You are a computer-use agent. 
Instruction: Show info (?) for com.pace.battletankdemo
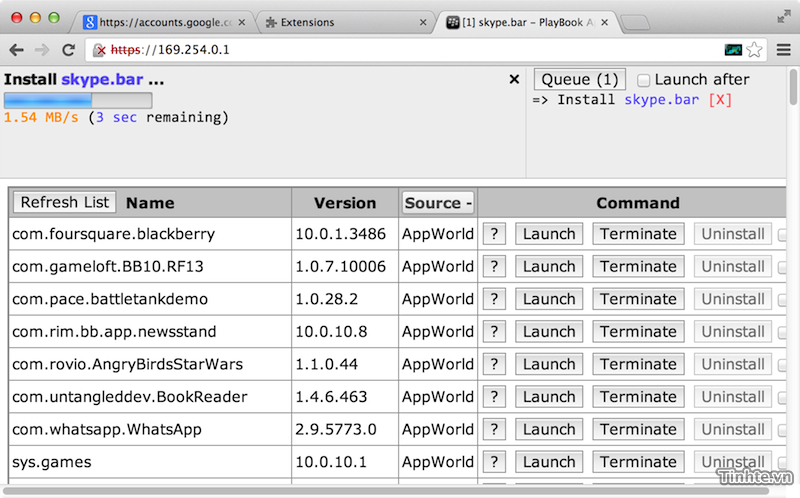point(494,299)
